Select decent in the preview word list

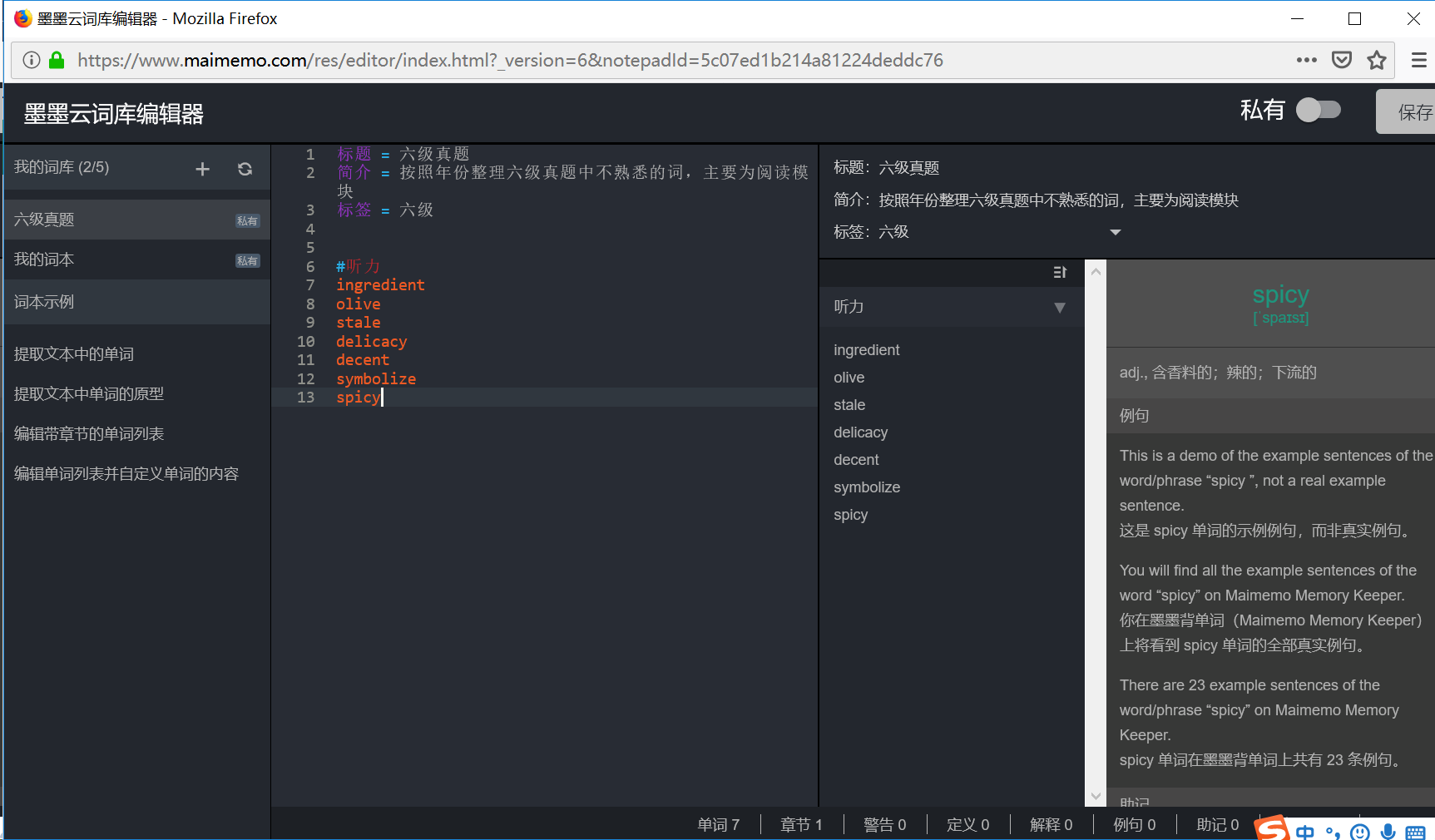[856, 460]
